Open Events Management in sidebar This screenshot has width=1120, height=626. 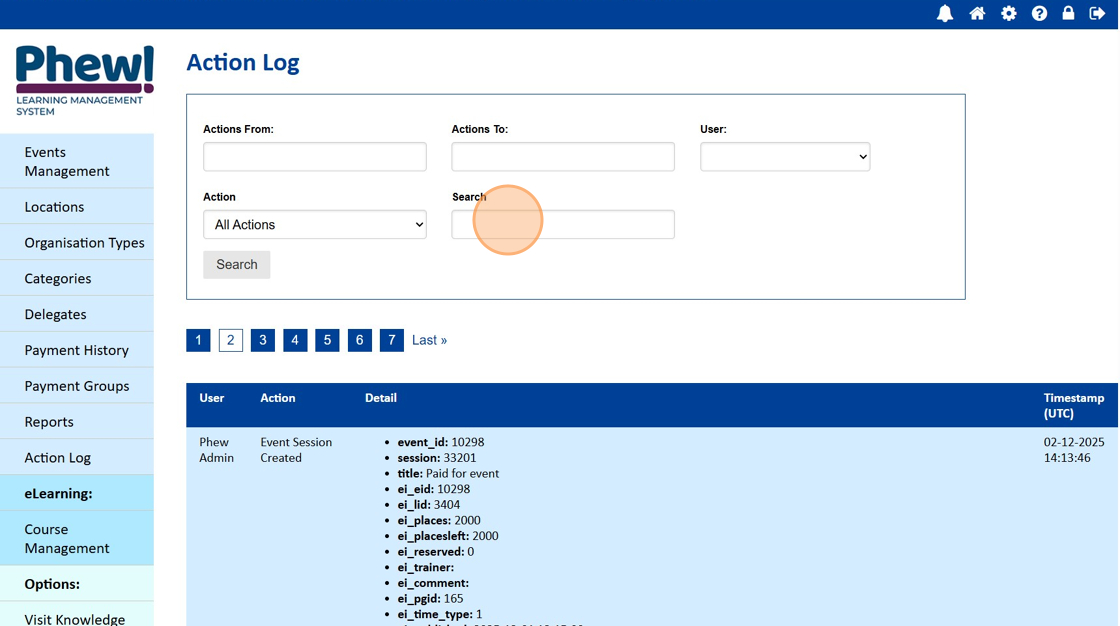tap(77, 162)
